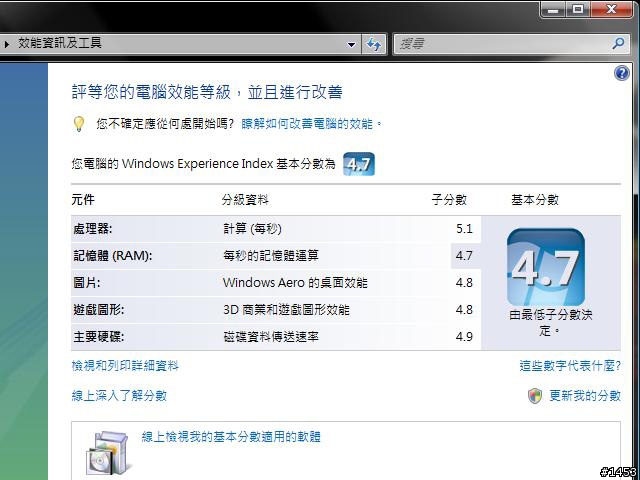Image resolution: width=640 pixels, height=480 pixels.
Task: Click Windows Aero 的桌面效能 description
Action: pos(295,282)
